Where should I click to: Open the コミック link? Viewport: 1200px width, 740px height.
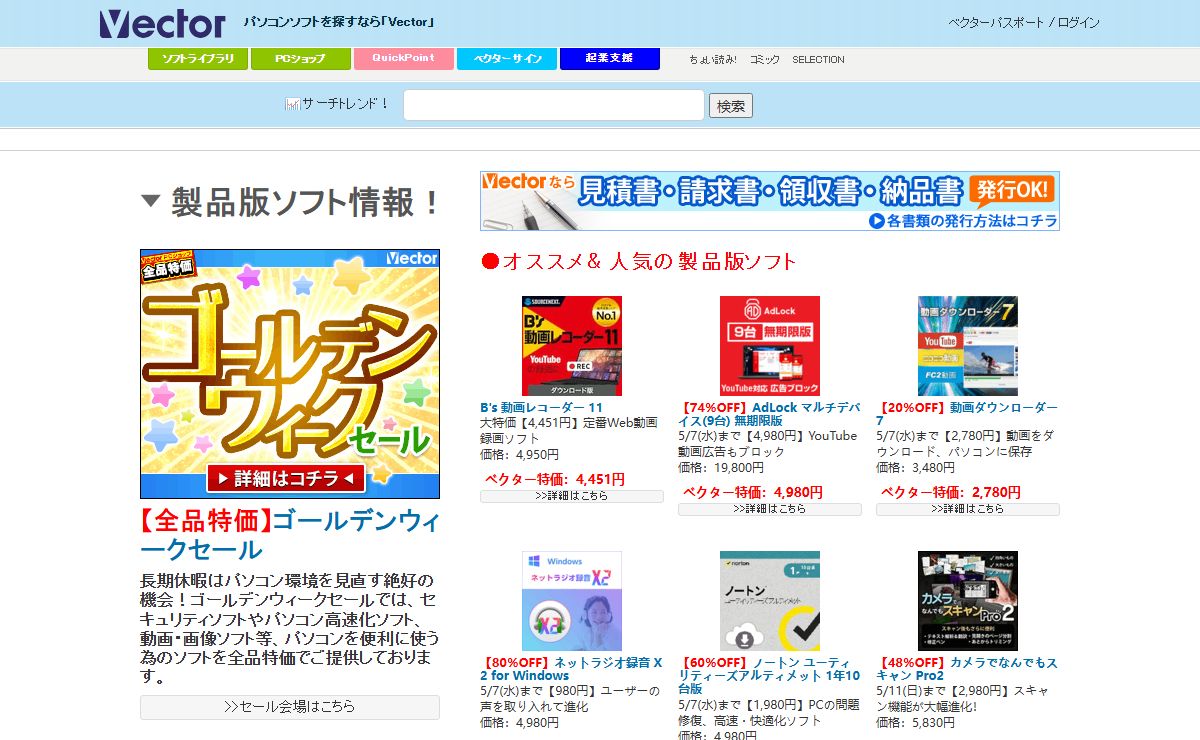click(765, 60)
